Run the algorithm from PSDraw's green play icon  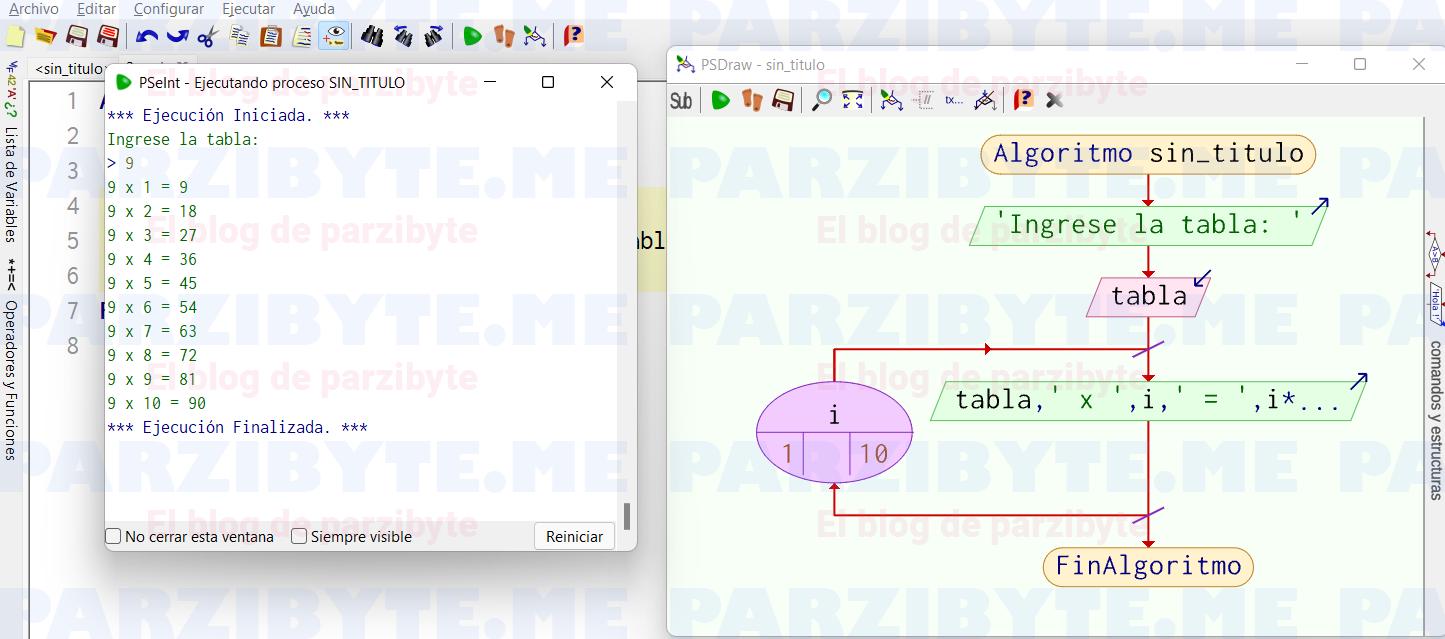tap(720, 100)
